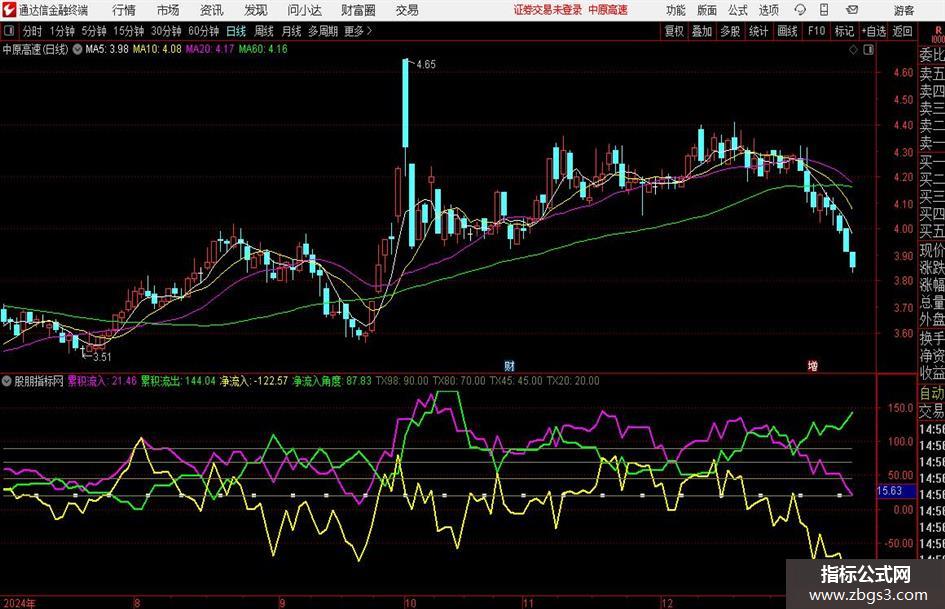Click the 通达信 red logo icon
The width and height of the screenshot is (945, 609).
[8, 10]
